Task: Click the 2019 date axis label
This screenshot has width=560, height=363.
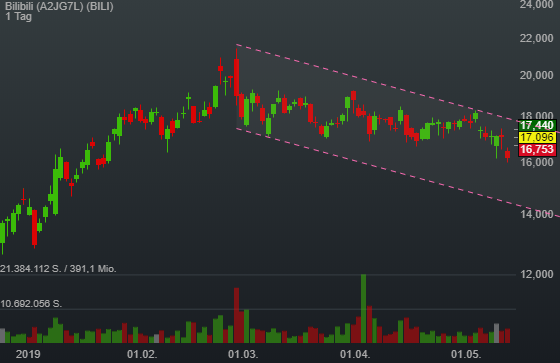Action: tap(28, 354)
